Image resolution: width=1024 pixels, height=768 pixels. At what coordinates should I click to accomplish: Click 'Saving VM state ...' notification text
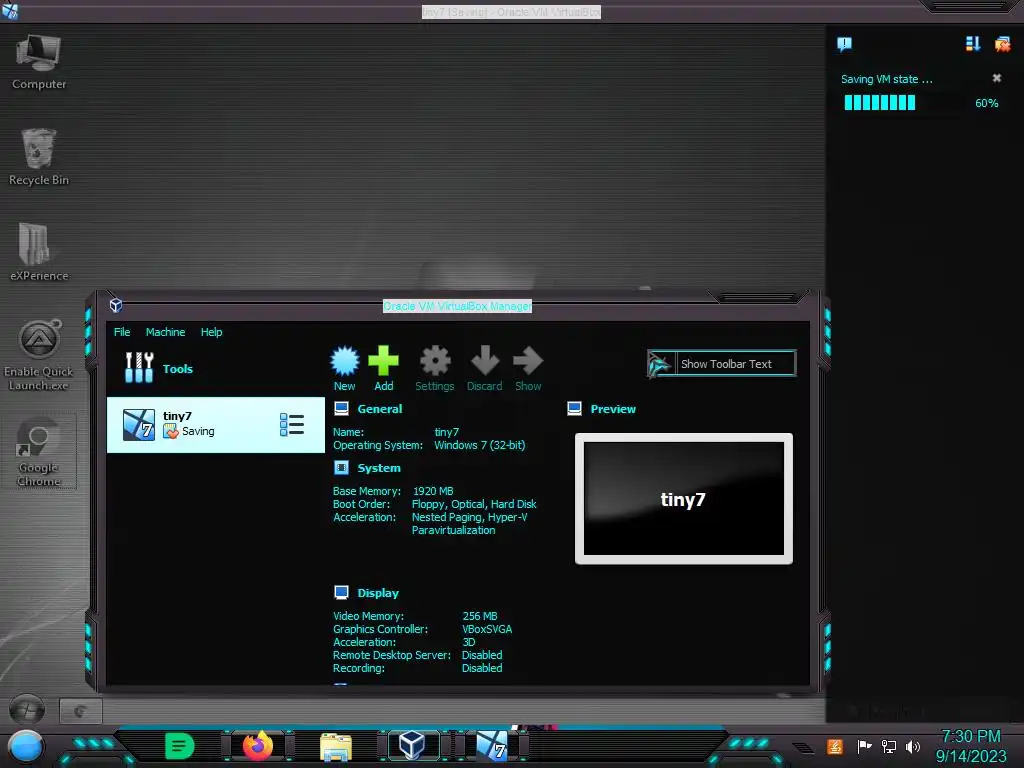pos(886,79)
